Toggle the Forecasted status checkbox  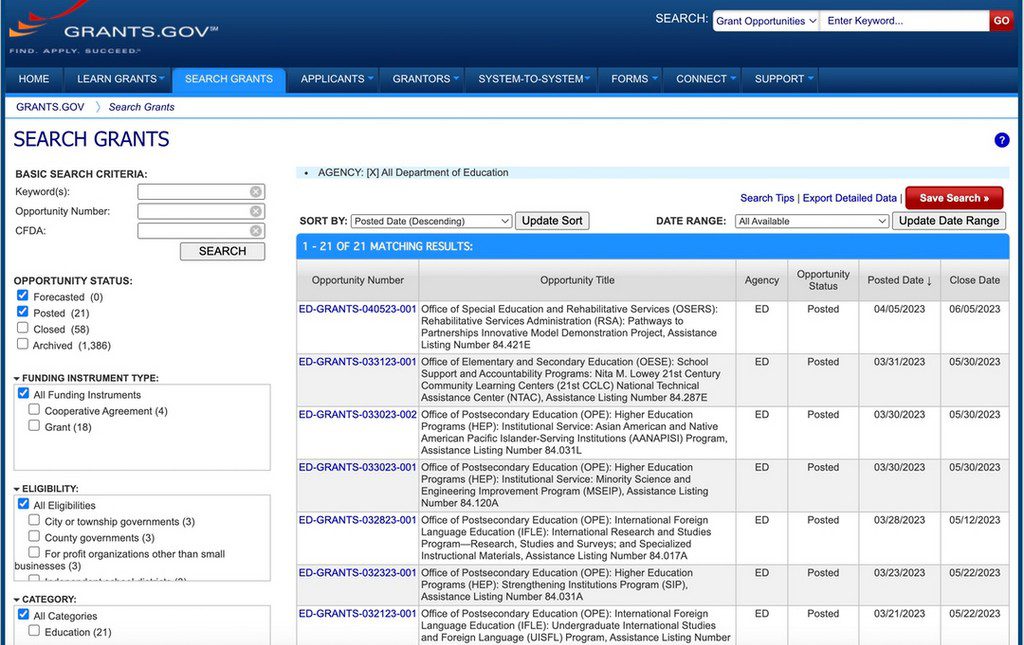(x=23, y=296)
